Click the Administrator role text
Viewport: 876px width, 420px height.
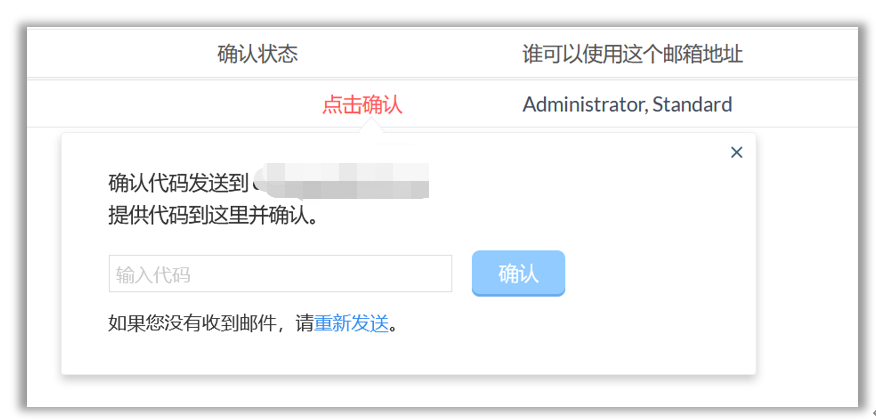coord(583,104)
